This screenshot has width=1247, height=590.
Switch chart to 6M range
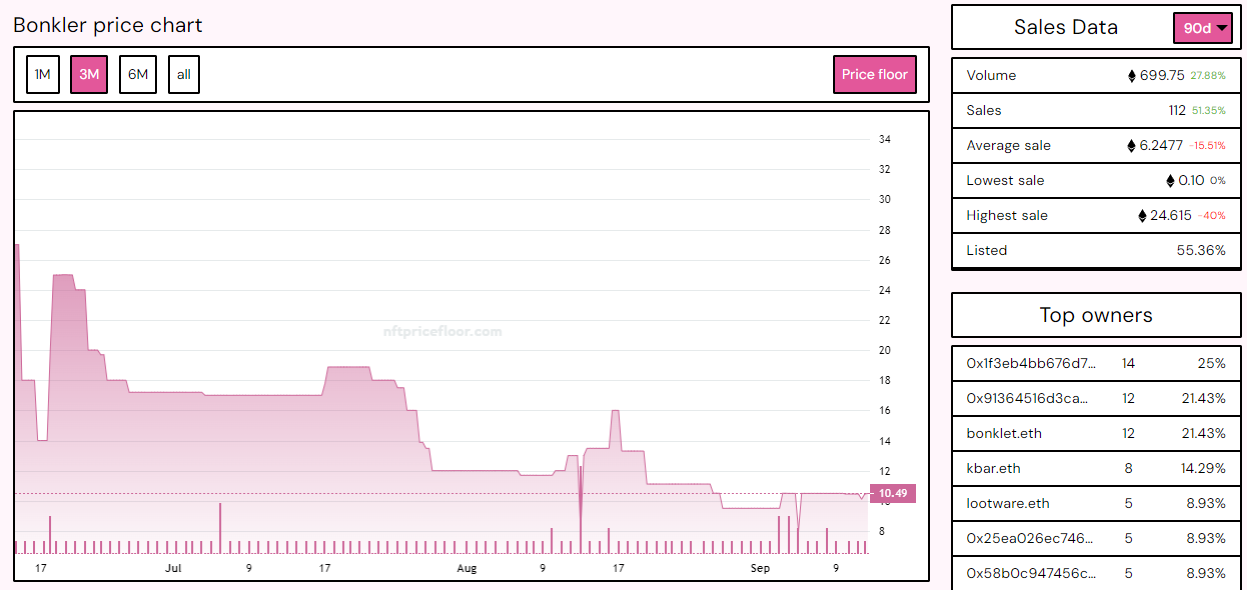coord(138,74)
